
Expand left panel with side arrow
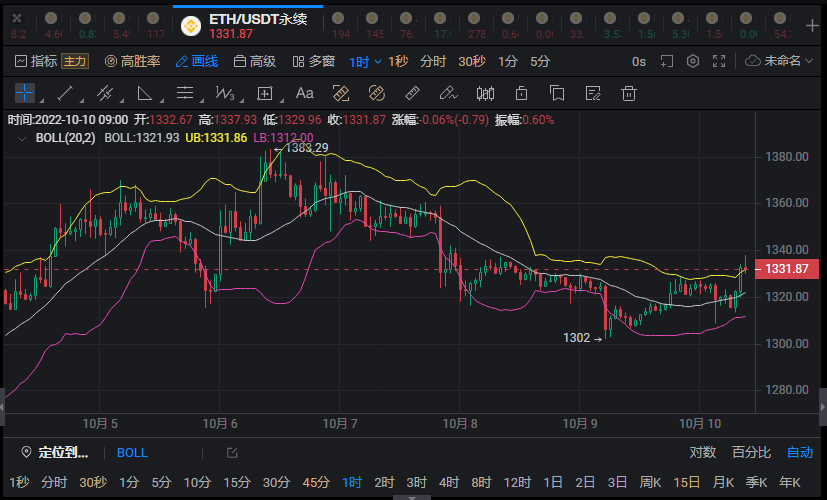2,407
